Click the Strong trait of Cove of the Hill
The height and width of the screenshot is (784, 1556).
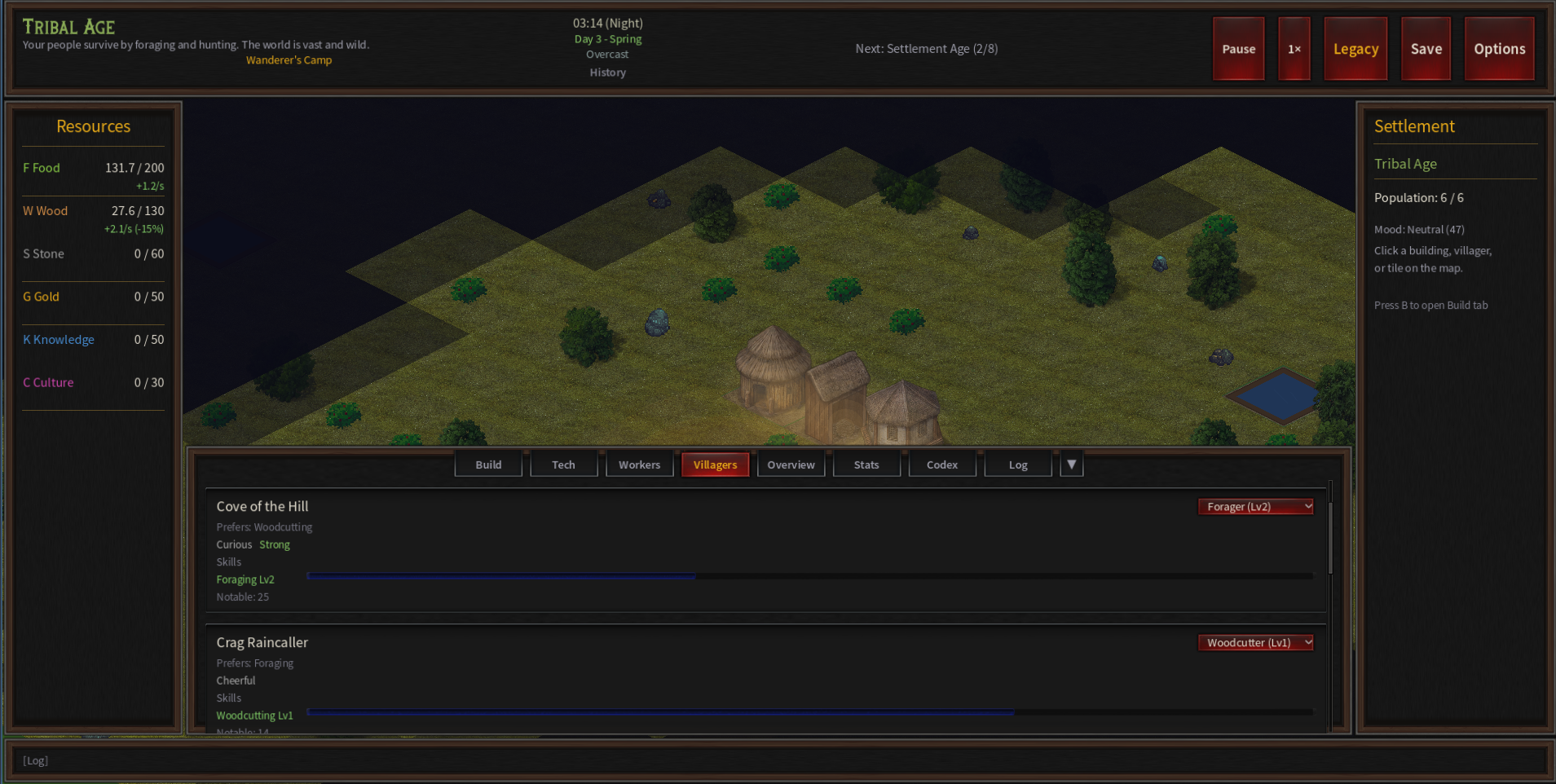click(275, 545)
